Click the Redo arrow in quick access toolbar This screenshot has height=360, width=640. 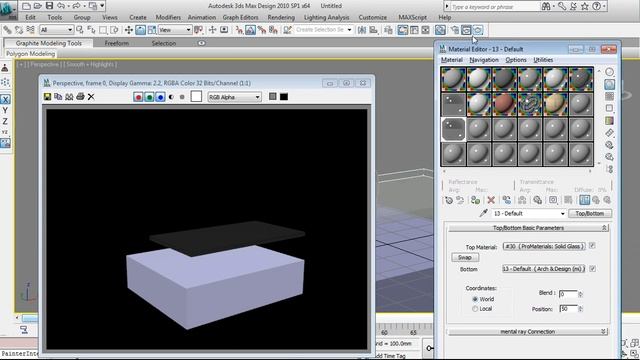coord(76,6)
